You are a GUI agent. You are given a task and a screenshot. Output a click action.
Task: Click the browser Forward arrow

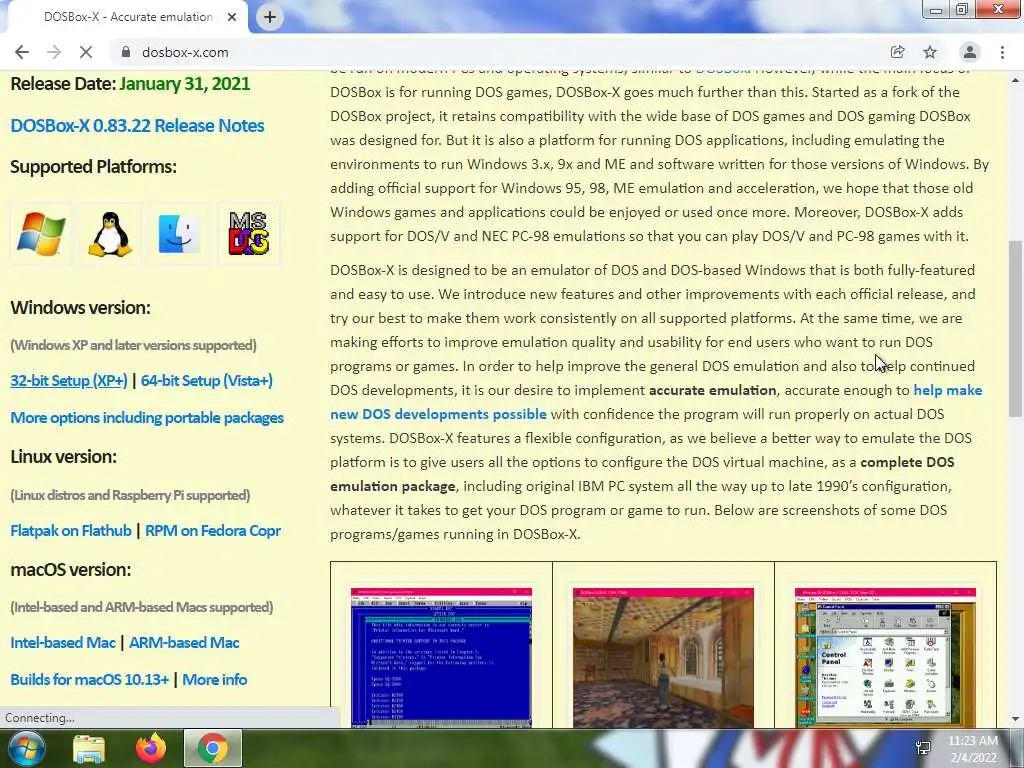pos(54,52)
